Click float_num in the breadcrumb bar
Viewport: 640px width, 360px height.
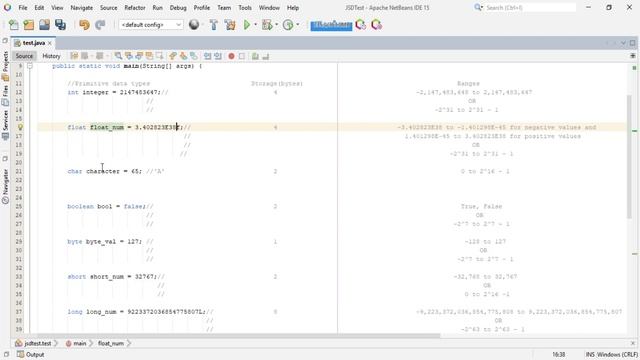click(x=111, y=343)
